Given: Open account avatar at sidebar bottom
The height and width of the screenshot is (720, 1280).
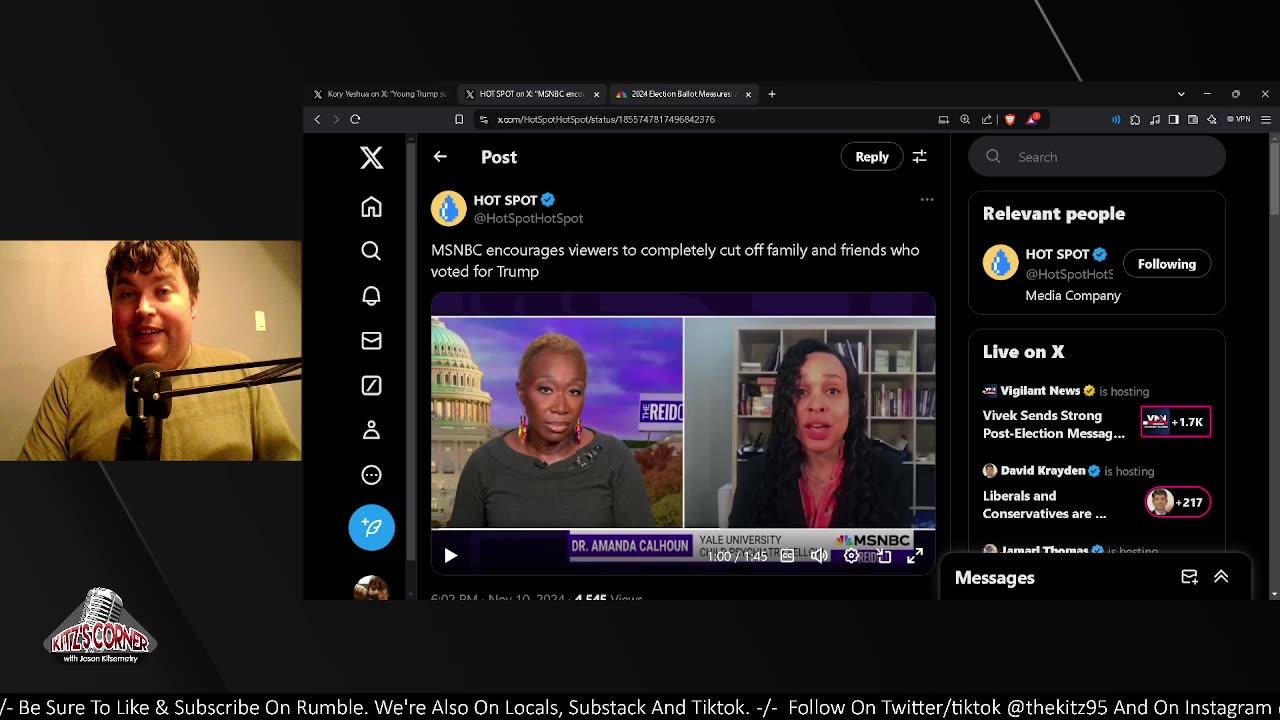Looking at the screenshot, I should click(x=371, y=588).
